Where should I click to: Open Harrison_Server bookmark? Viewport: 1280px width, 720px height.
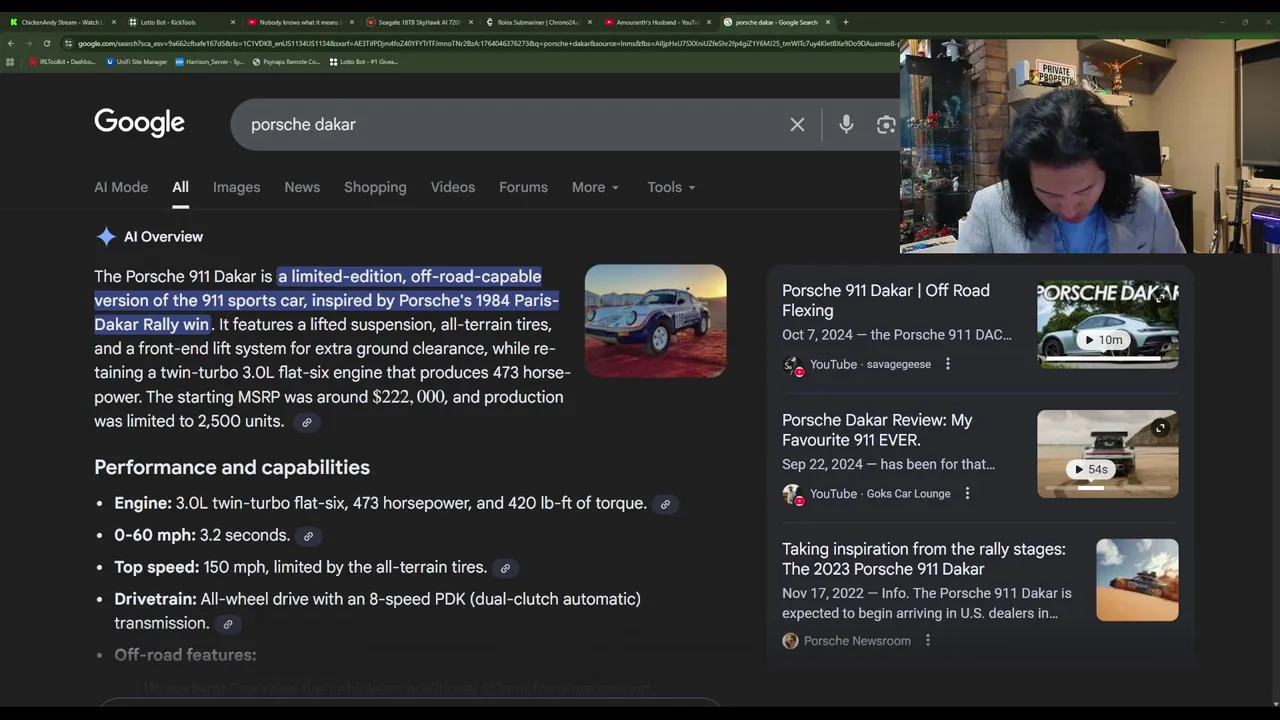[x=209, y=62]
